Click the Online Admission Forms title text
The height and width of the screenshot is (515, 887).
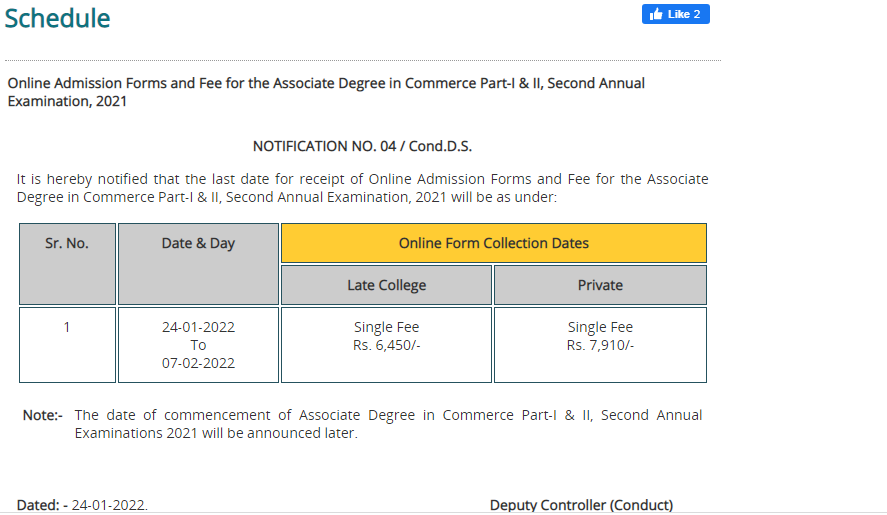click(x=326, y=92)
